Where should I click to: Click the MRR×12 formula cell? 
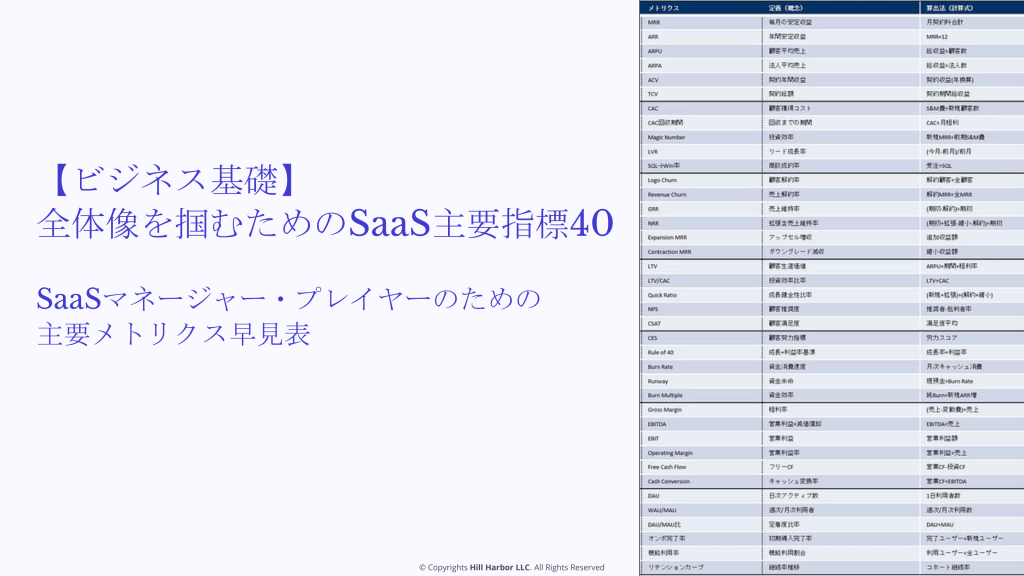tap(937, 36)
